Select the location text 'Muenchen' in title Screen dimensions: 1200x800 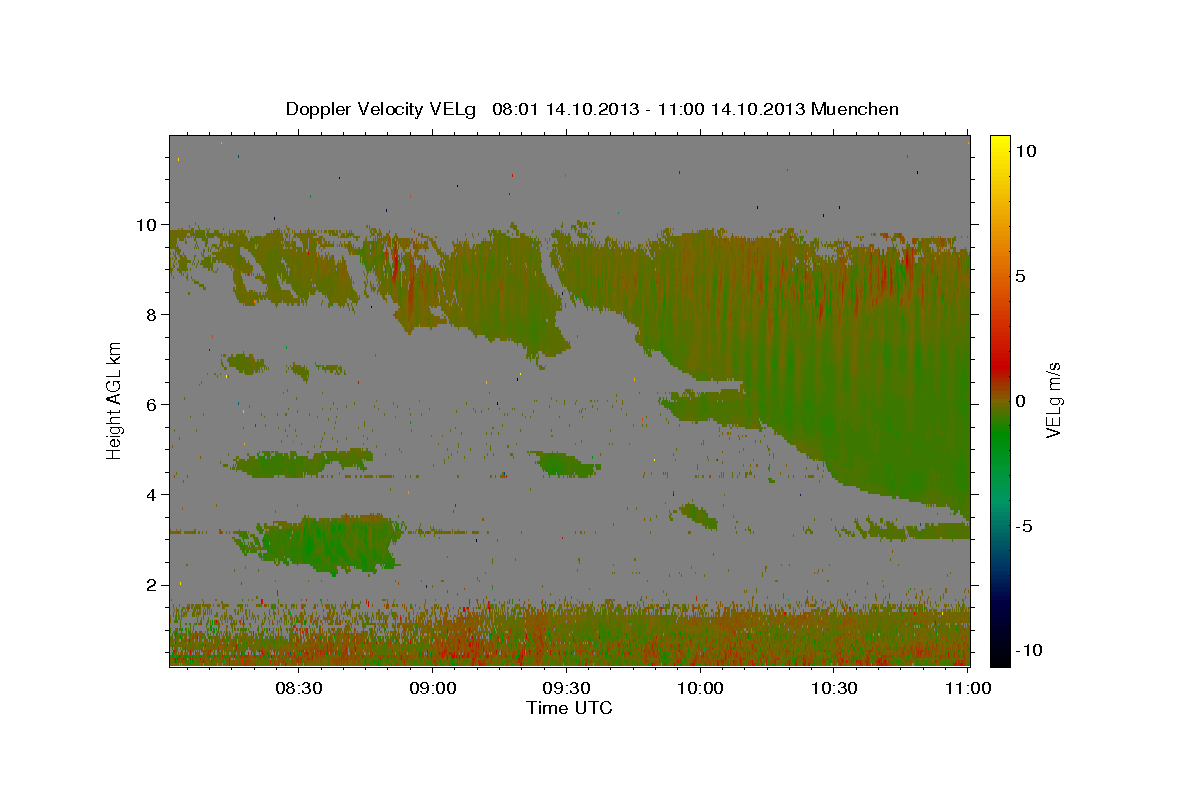coord(855,109)
